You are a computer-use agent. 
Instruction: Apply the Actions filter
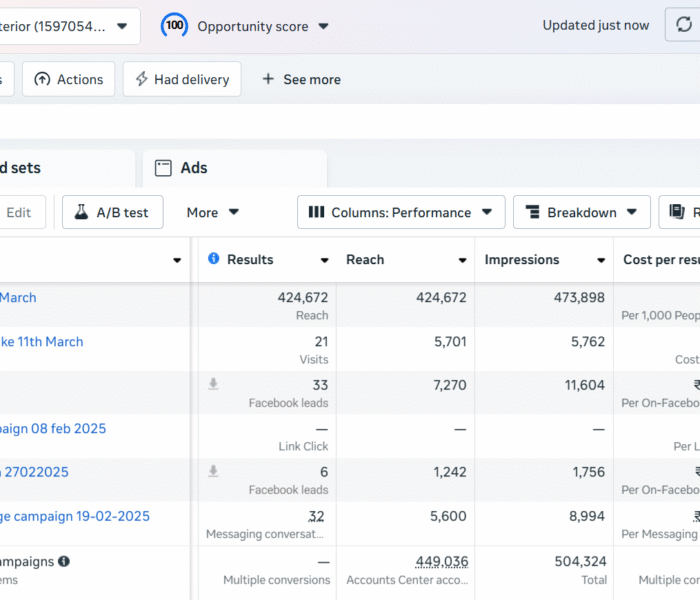(69, 80)
